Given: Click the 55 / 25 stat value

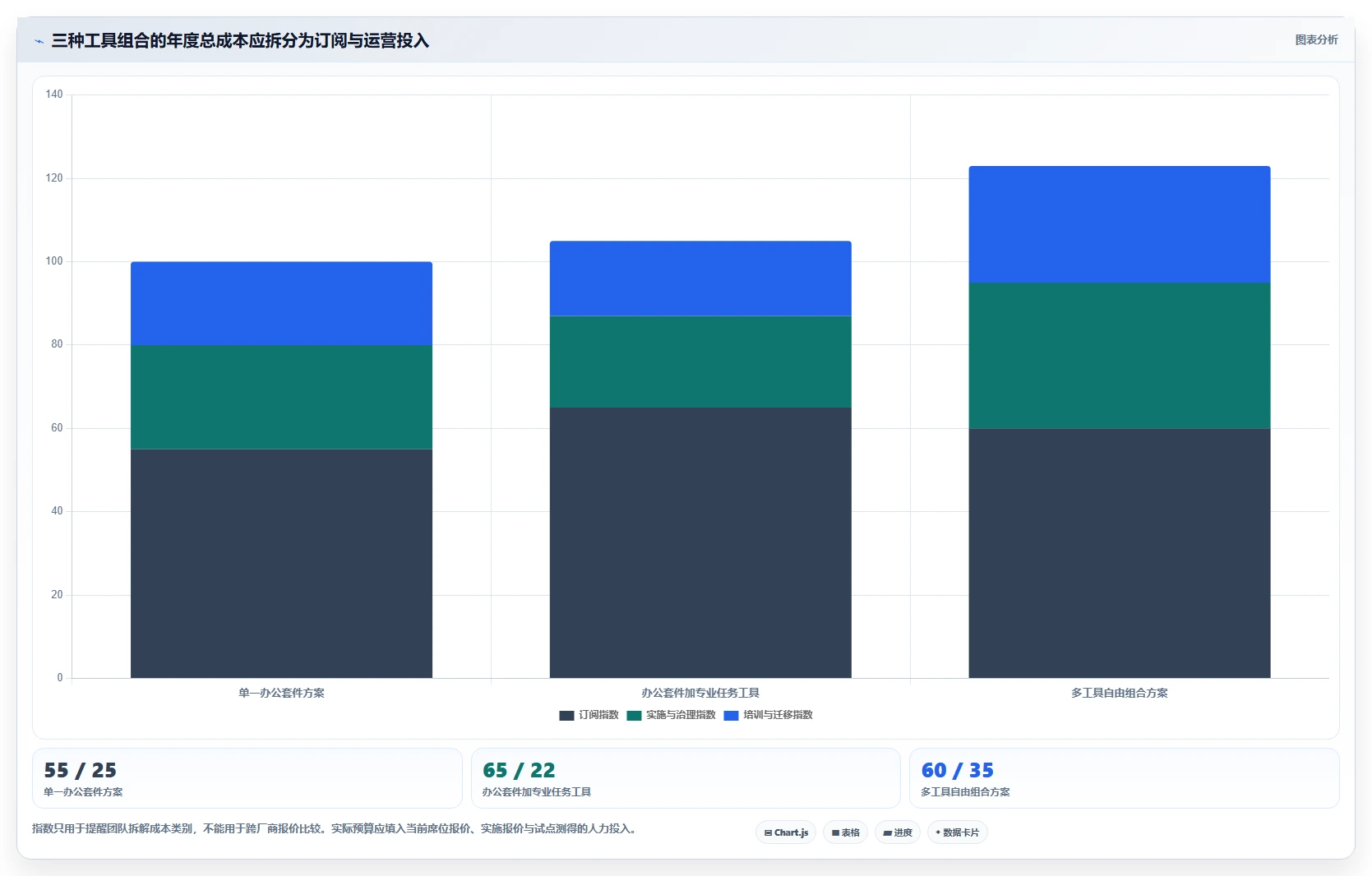Looking at the screenshot, I should (81, 770).
